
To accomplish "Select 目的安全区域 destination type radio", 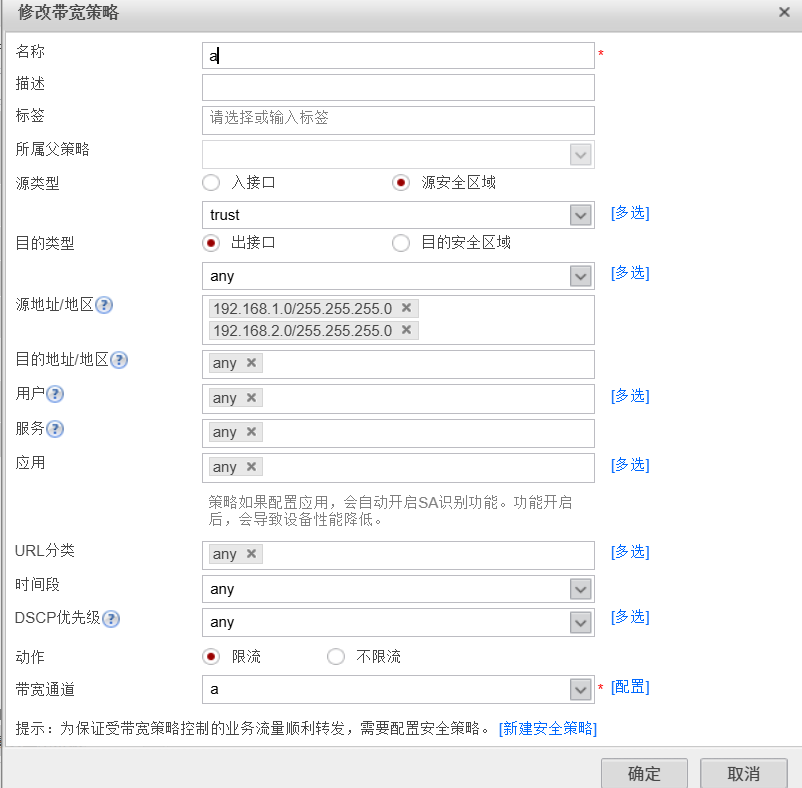I will pos(400,243).
